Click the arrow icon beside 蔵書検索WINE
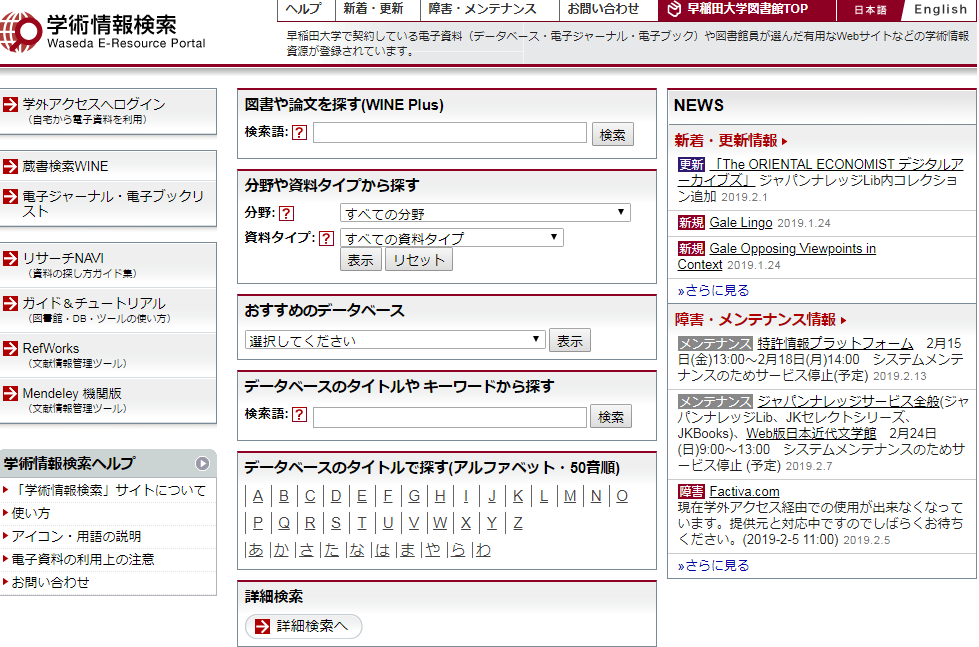 [11, 166]
